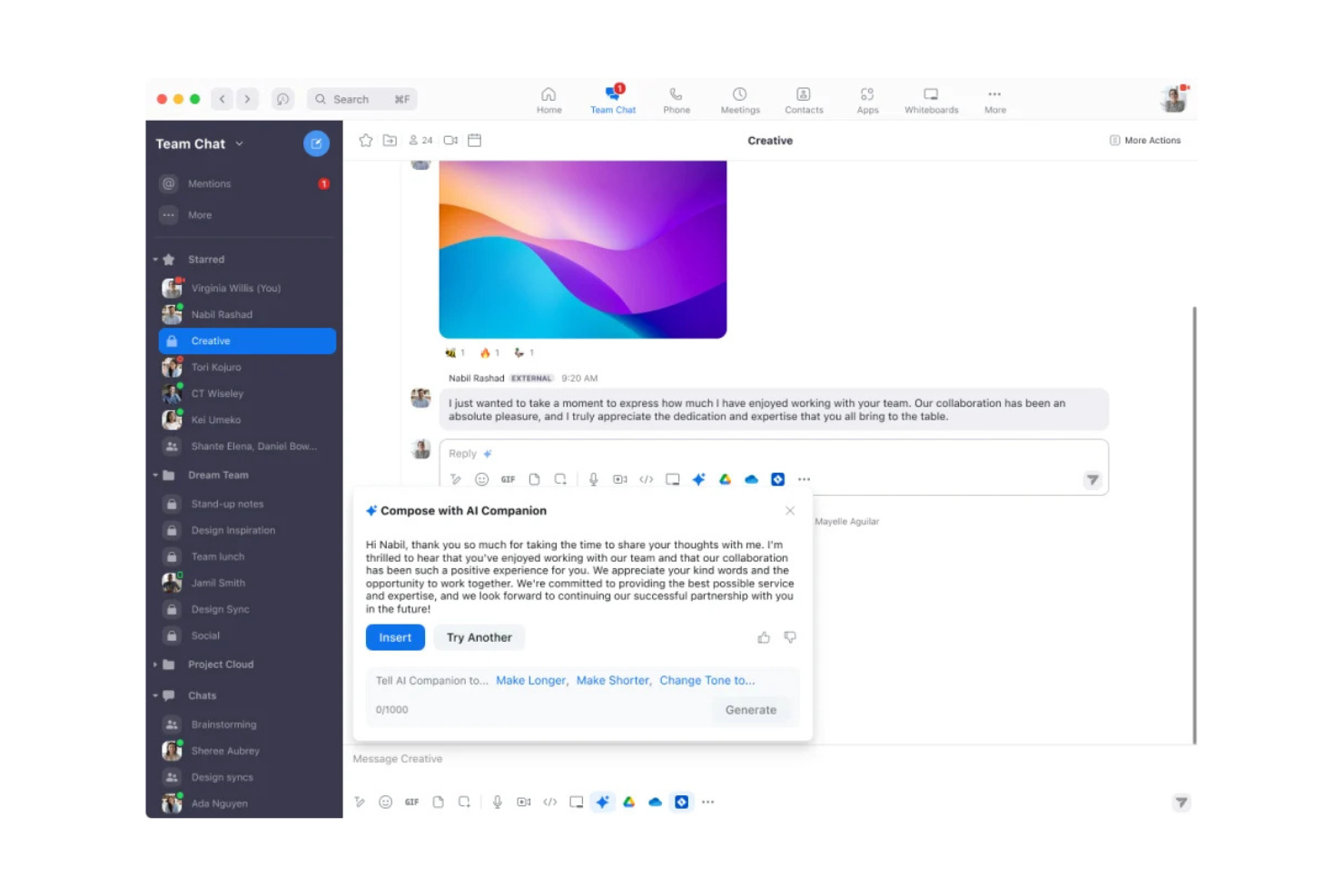Select the GIF picker in the message composer

[x=411, y=802]
